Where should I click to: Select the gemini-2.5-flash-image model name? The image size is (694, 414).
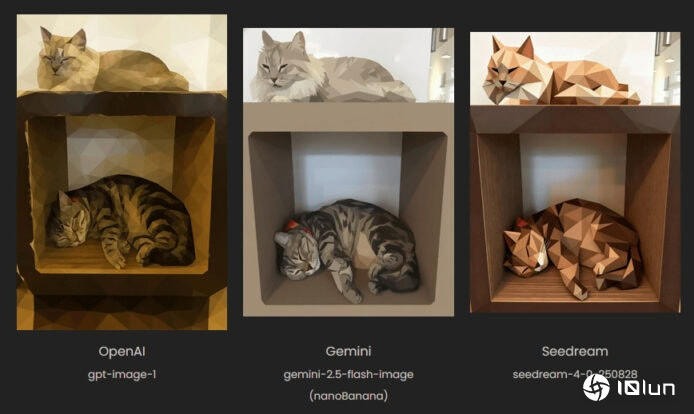click(x=348, y=375)
